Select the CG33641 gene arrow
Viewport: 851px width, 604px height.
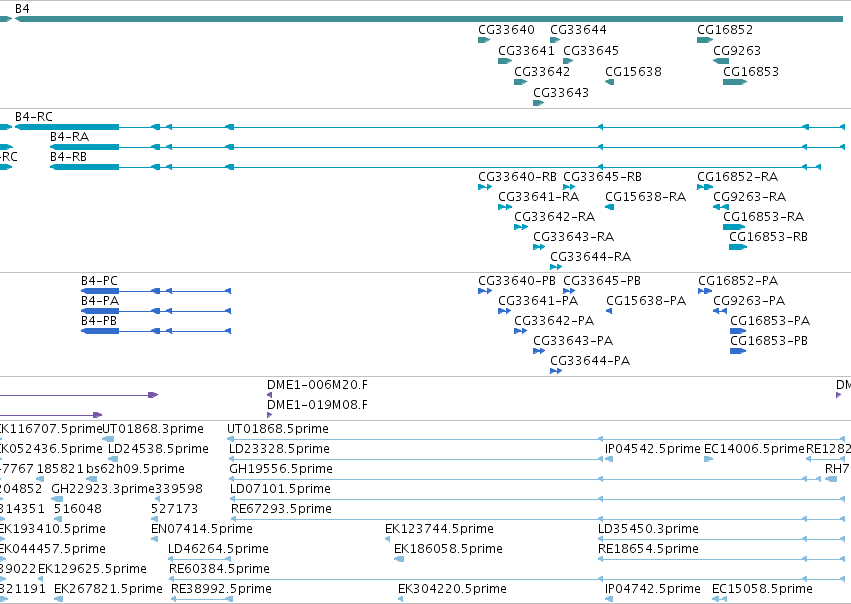pyautogui.click(x=505, y=61)
